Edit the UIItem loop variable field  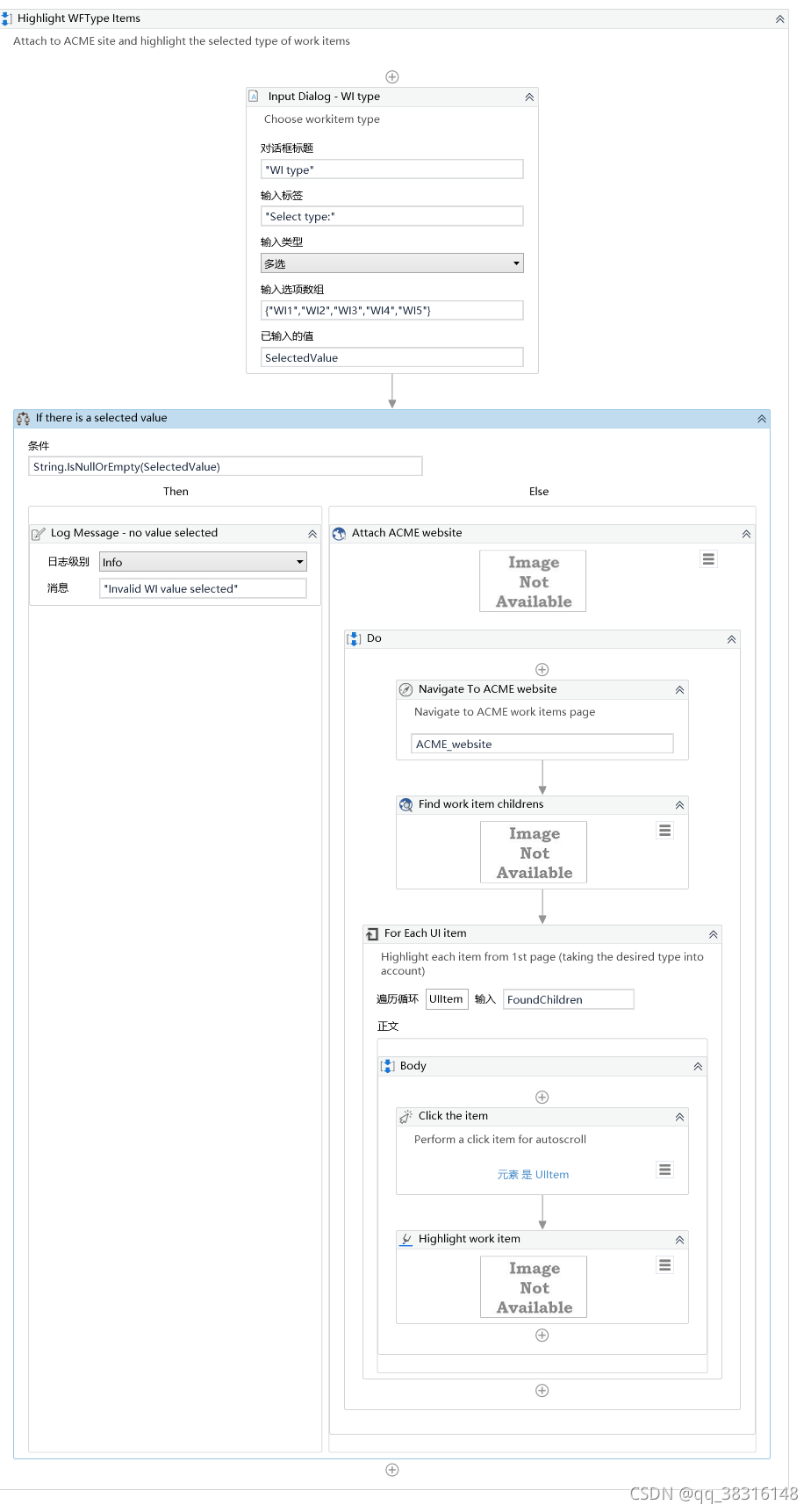point(447,999)
